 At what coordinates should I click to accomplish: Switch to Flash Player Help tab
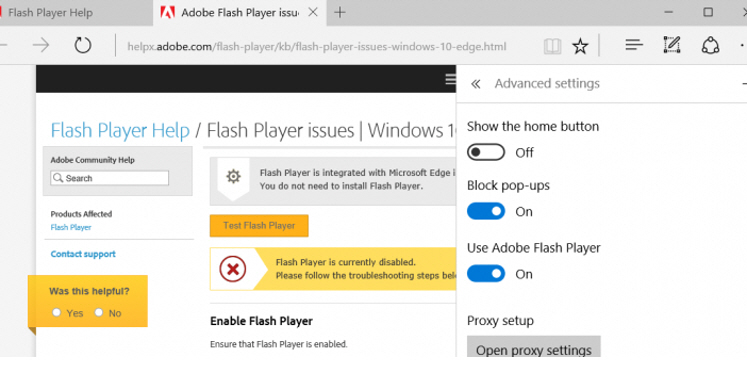[x=76, y=13]
